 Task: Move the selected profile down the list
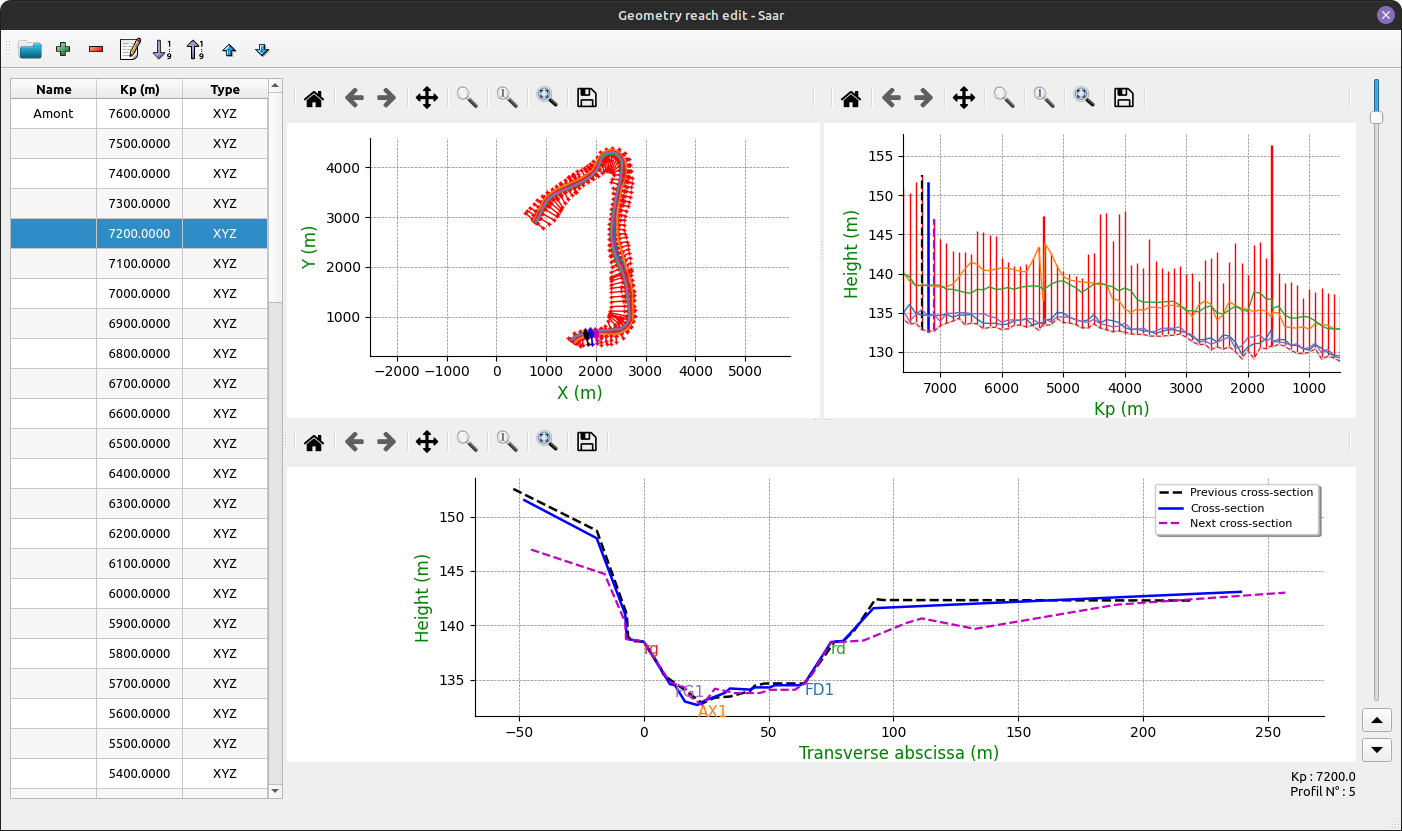click(261, 49)
